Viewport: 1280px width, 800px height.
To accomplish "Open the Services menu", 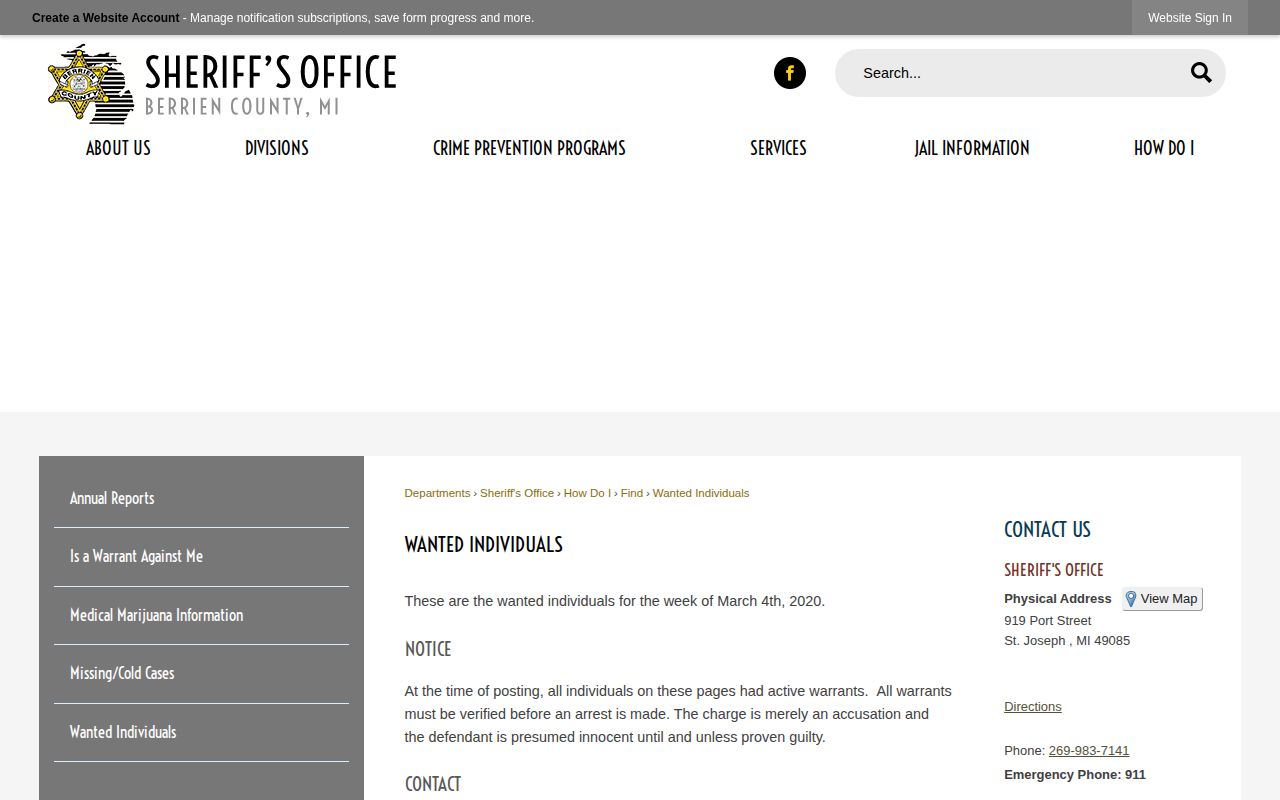I will tap(778, 148).
